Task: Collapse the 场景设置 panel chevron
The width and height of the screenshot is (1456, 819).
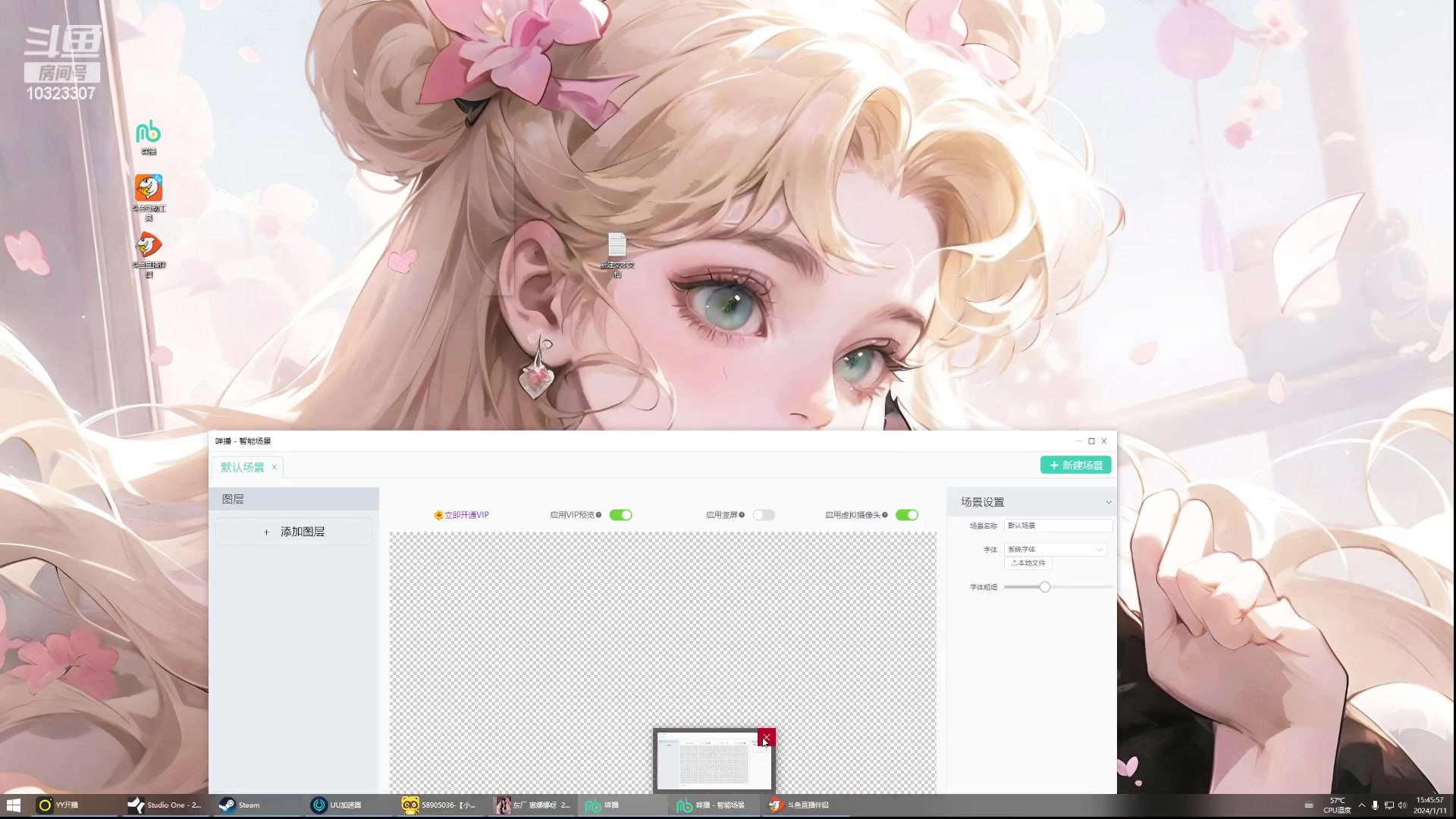Action: 1108,502
